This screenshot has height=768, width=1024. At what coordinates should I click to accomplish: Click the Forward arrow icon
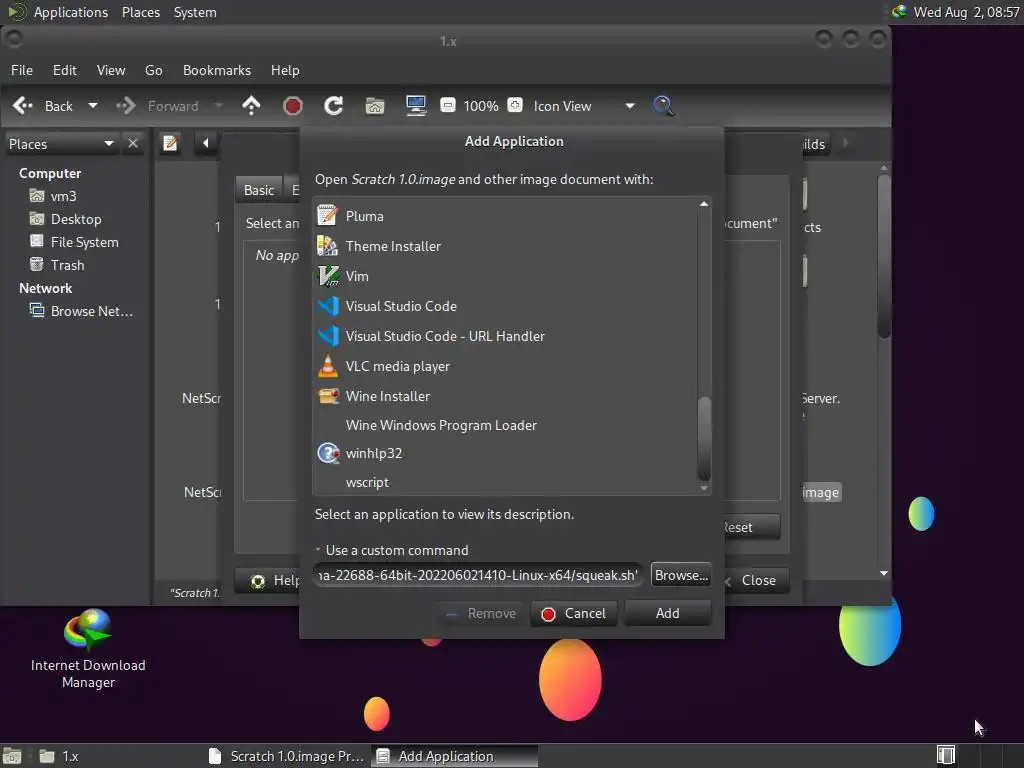coord(126,106)
